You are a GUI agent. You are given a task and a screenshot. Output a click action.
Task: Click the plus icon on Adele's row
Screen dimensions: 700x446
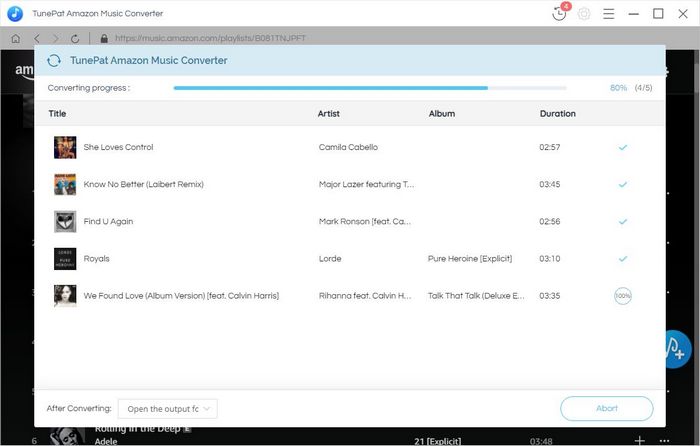point(640,441)
